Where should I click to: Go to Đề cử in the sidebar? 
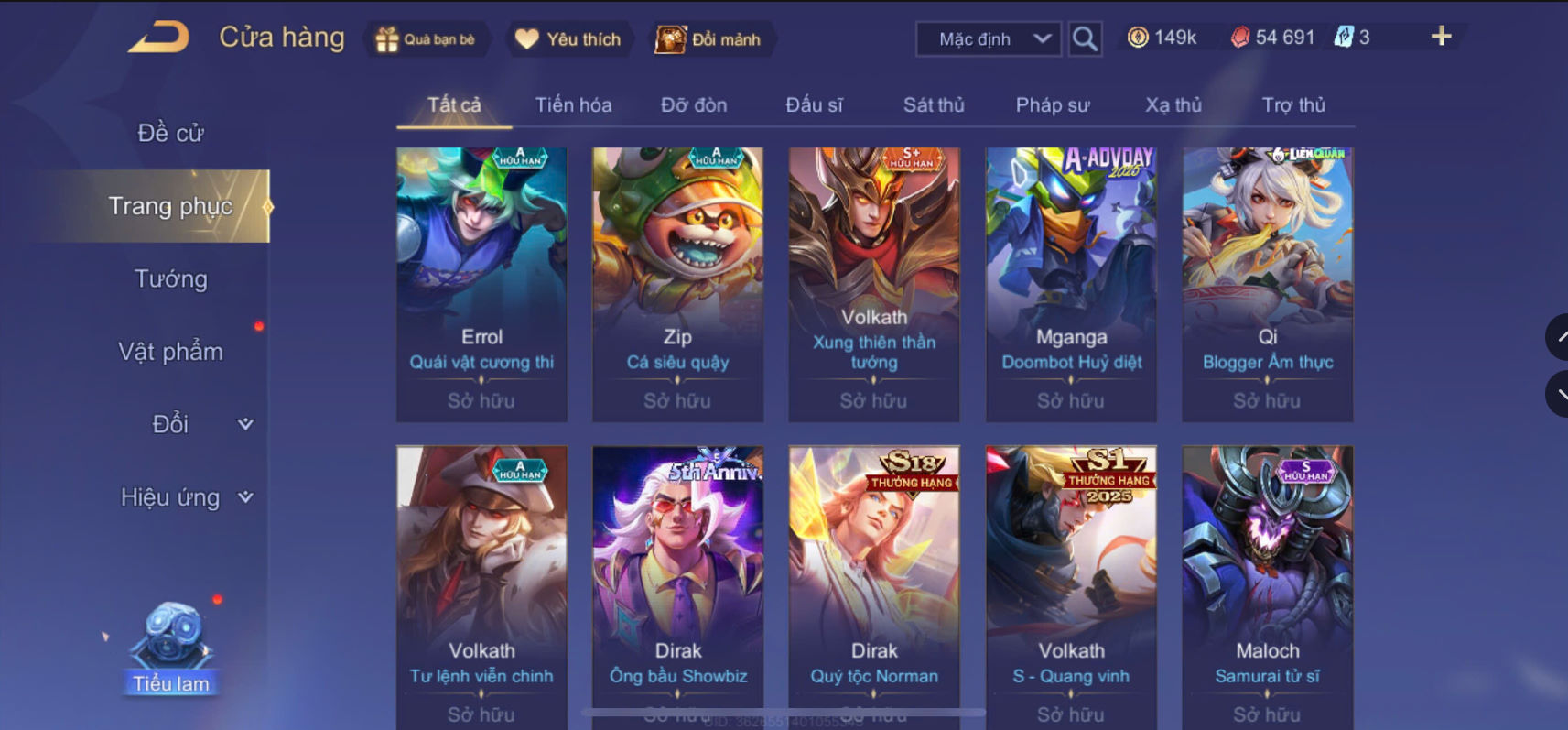(x=170, y=133)
